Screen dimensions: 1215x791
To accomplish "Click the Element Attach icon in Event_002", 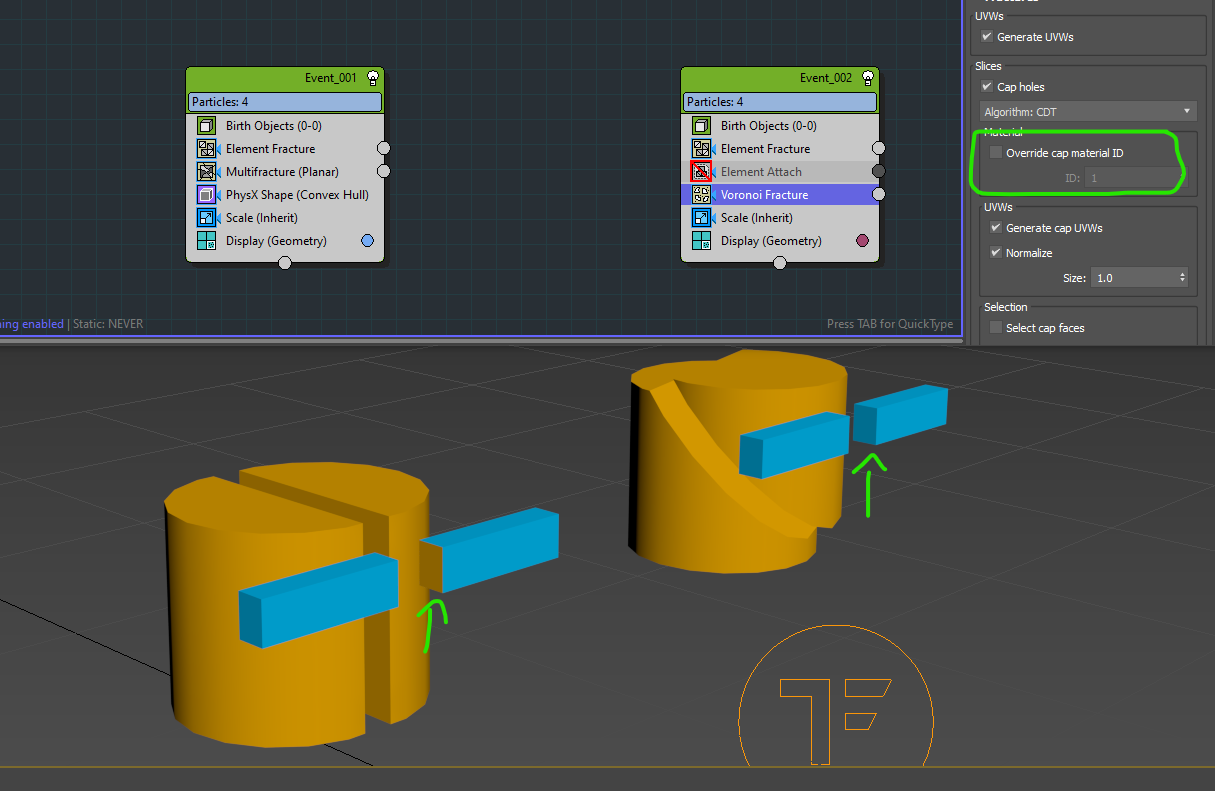I will point(702,172).
